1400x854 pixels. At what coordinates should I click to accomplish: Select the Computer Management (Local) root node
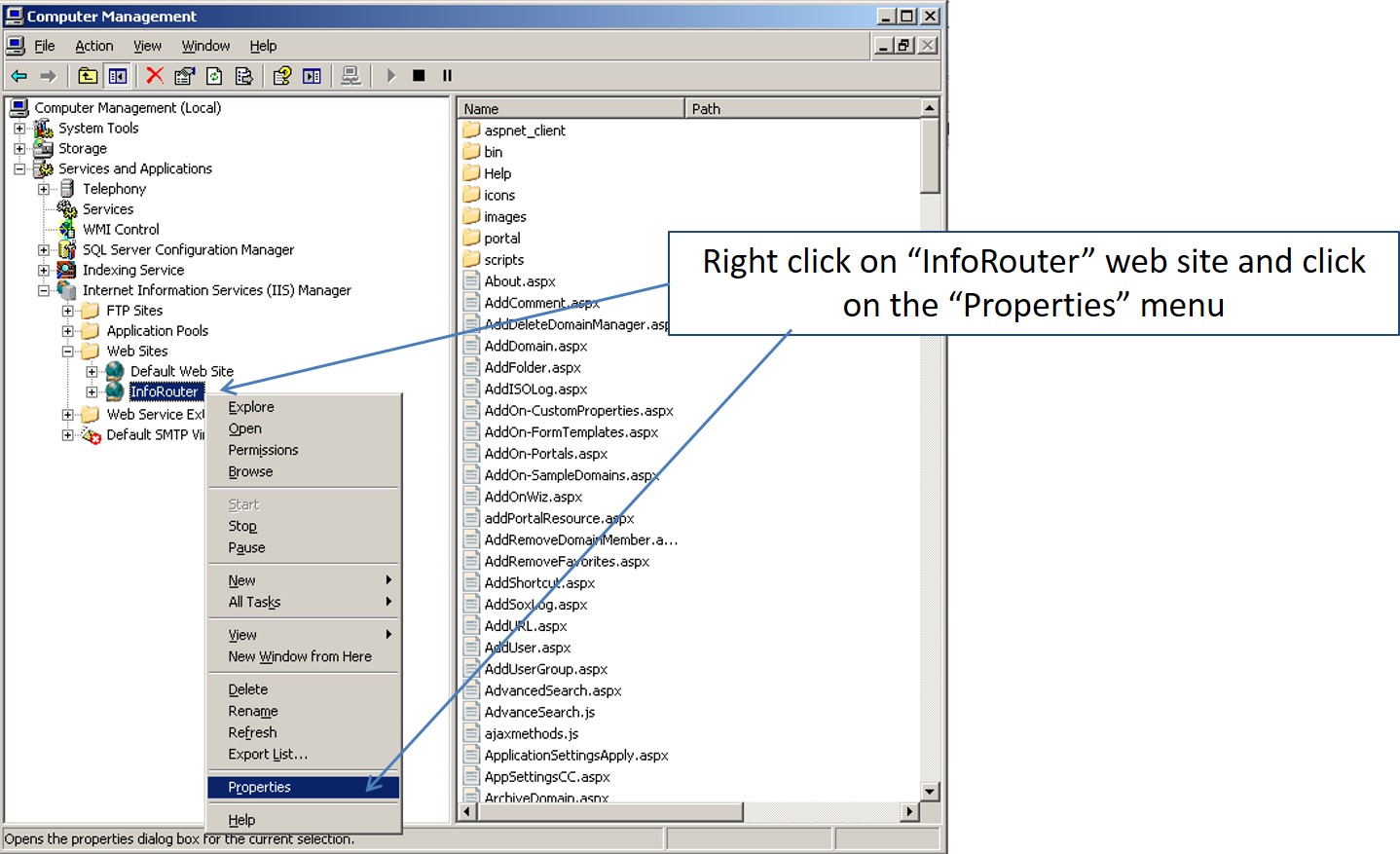[128, 107]
